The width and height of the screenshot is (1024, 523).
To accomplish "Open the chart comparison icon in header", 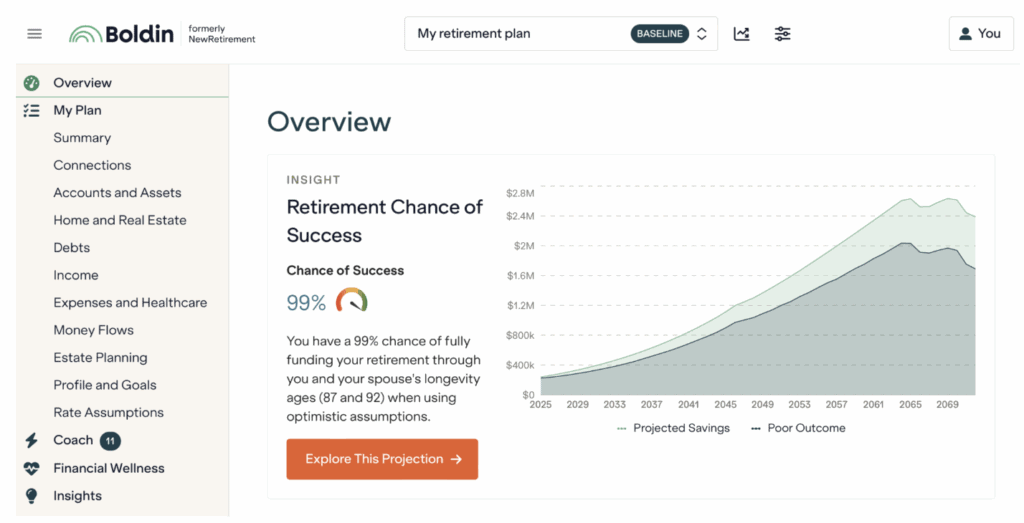I will (x=741, y=34).
